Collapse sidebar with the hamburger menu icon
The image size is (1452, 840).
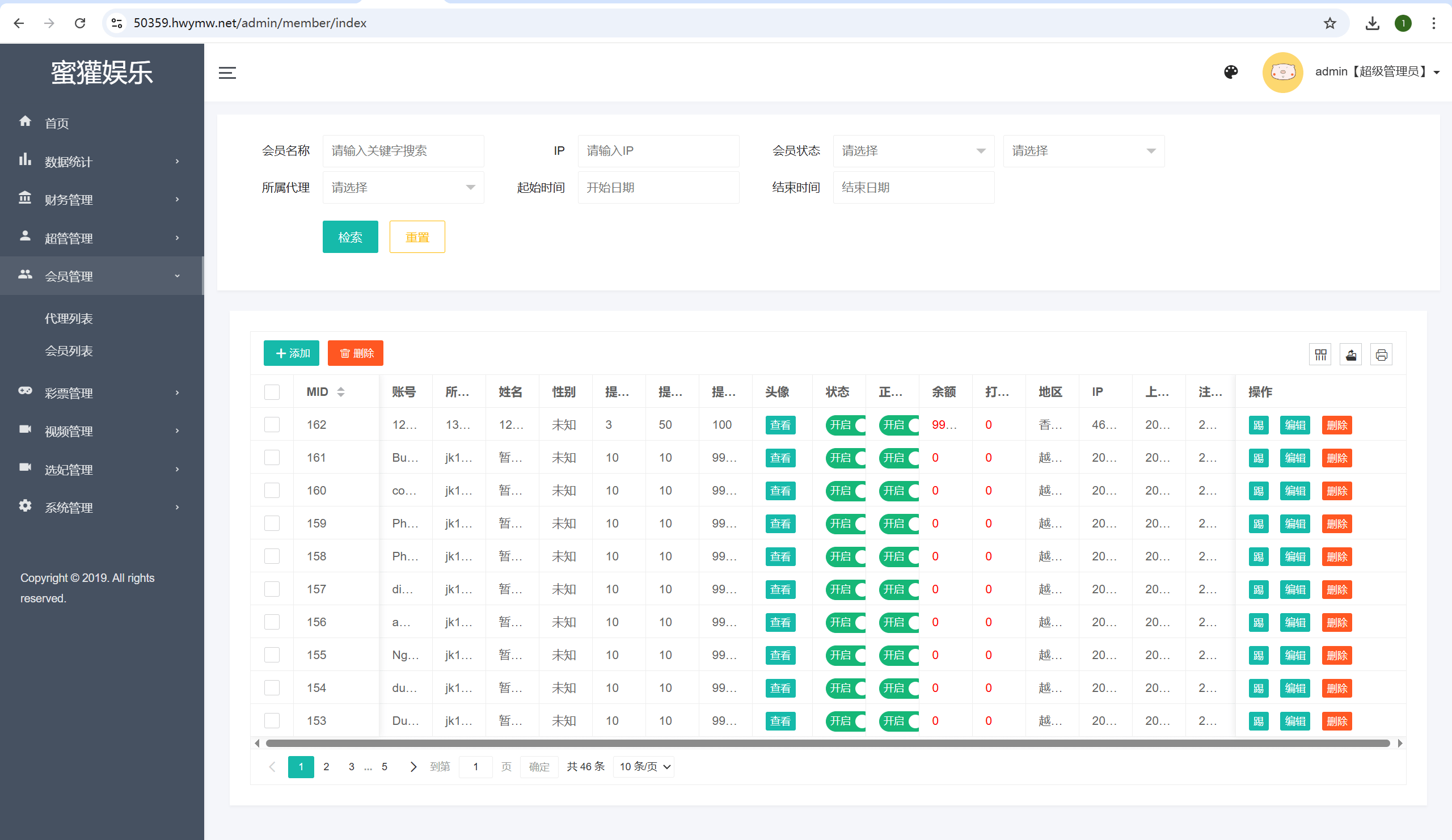pos(227,73)
